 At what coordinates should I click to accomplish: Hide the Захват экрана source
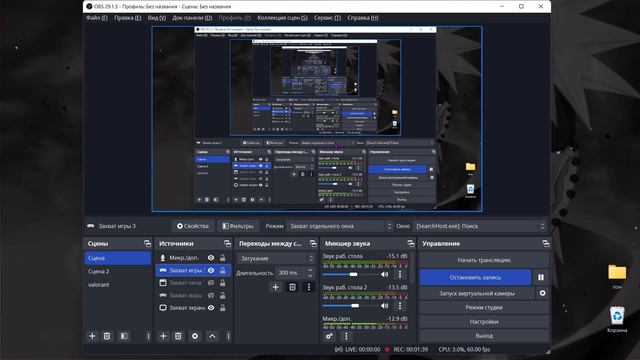pyautogui.click(x=211, y=308)
